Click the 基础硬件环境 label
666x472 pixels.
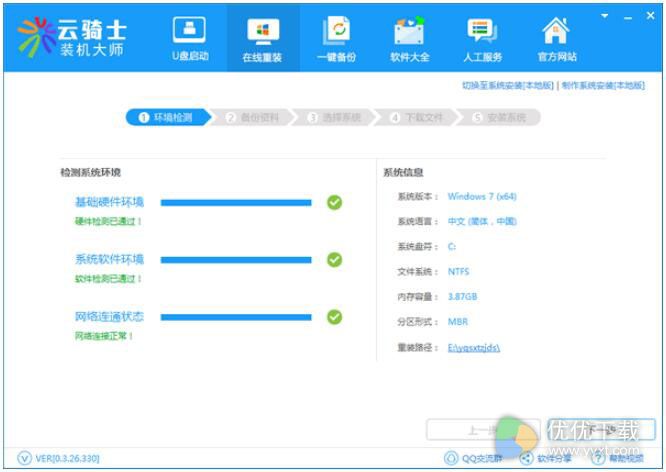[110, 202]
